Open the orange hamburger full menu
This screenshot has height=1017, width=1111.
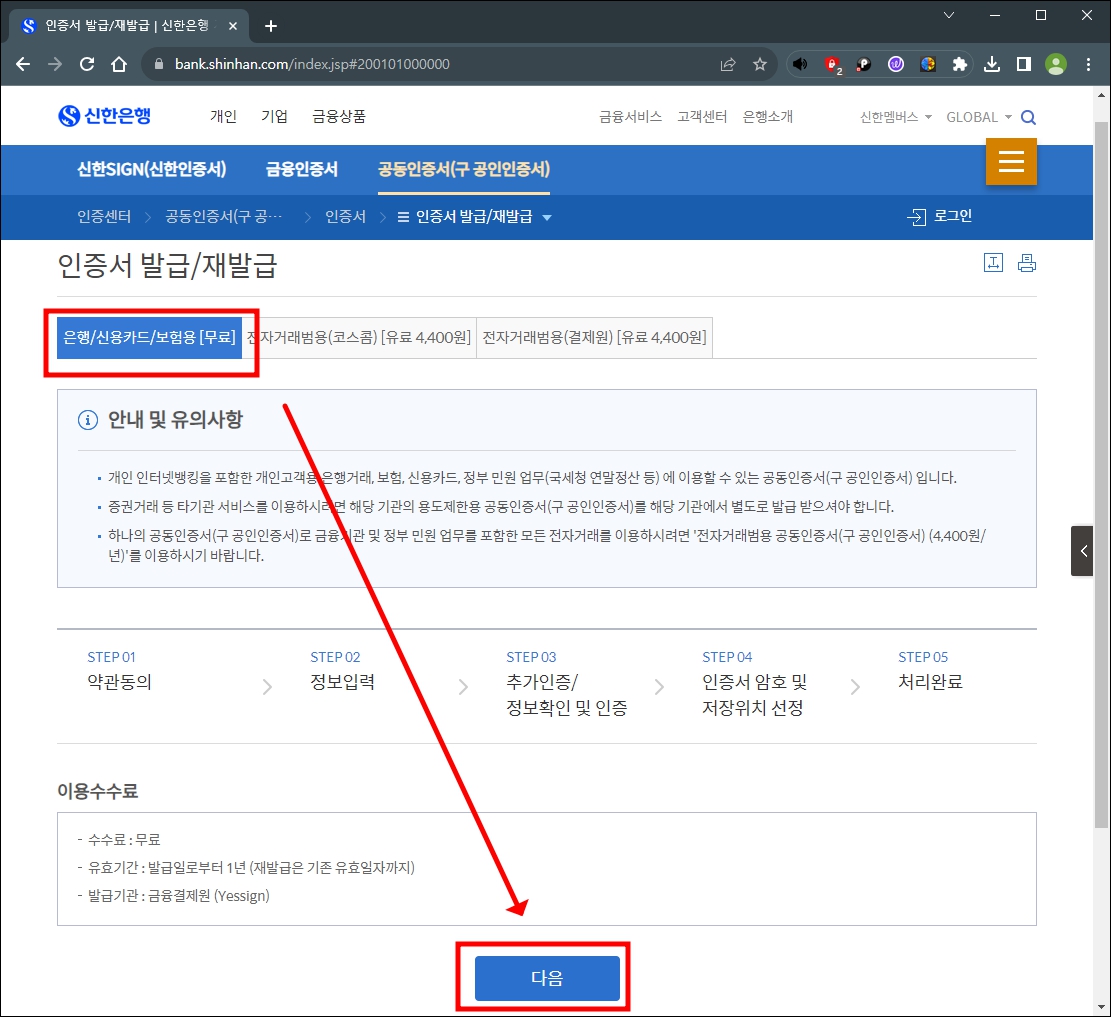coord(1011,162)
